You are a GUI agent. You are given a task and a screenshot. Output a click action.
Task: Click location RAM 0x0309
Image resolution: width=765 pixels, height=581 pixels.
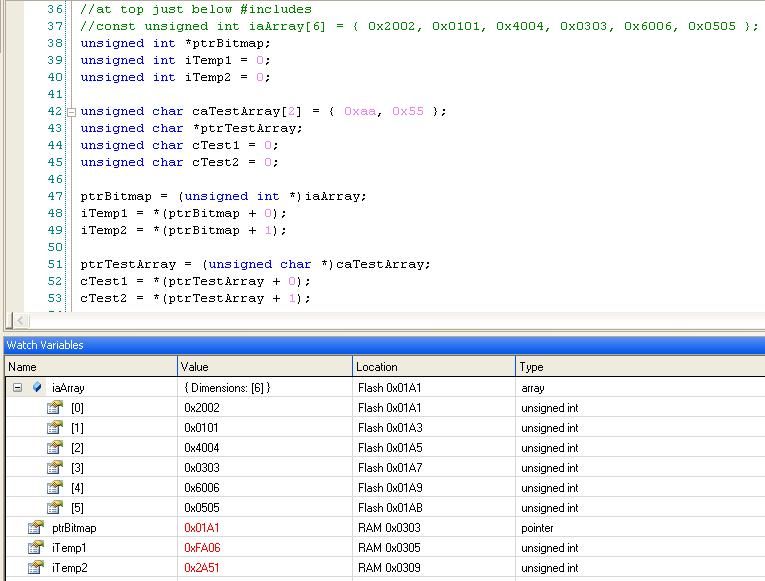pyautogui.click(x=389, y=568)
